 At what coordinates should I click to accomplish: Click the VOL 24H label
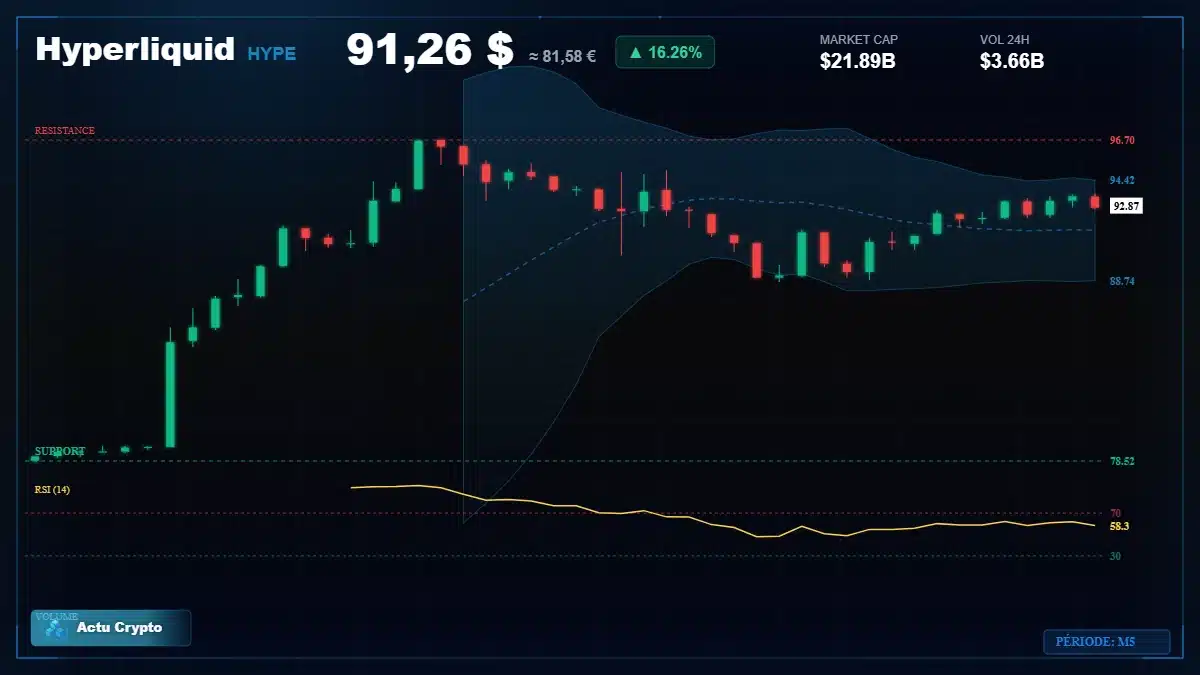coord(1005,40)
